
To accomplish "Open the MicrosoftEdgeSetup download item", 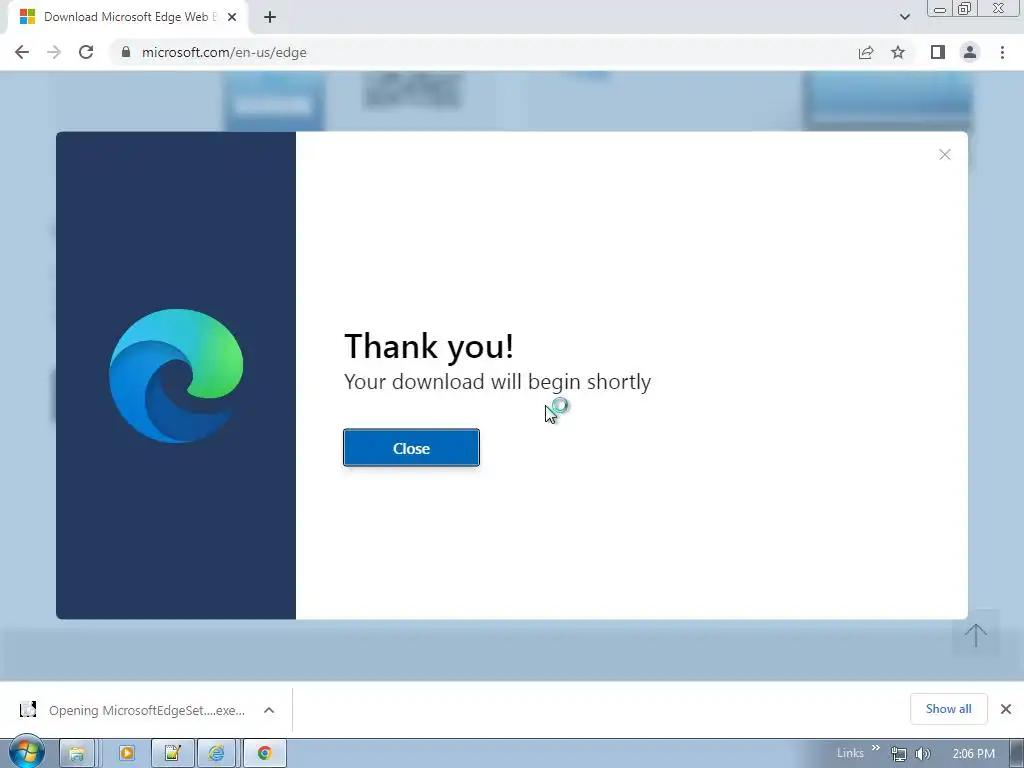I will (147, 710).
